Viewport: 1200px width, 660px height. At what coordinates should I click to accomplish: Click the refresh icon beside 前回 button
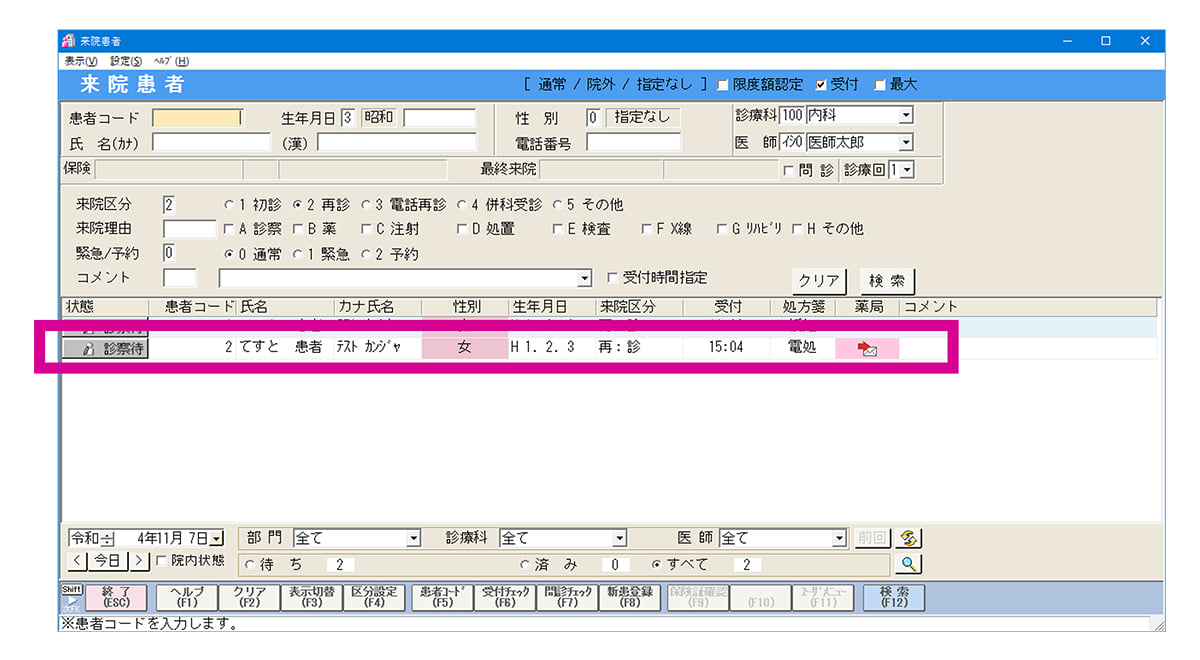tap(908, 538)
